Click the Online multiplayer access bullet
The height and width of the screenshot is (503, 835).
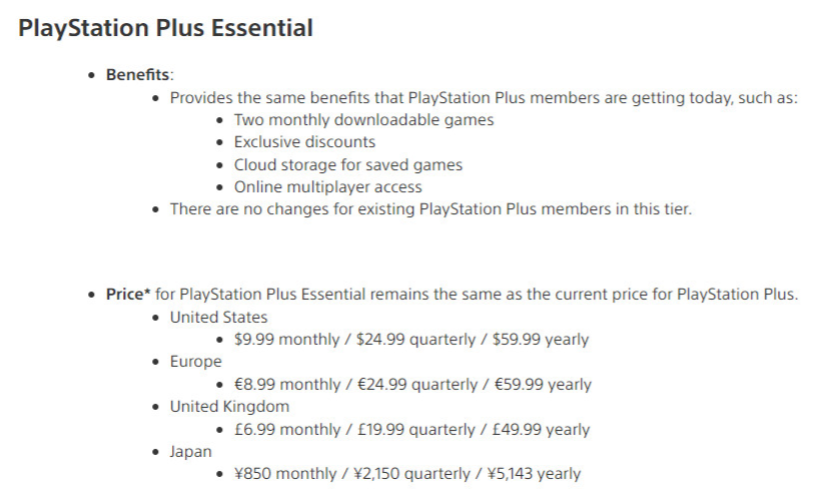328,186
